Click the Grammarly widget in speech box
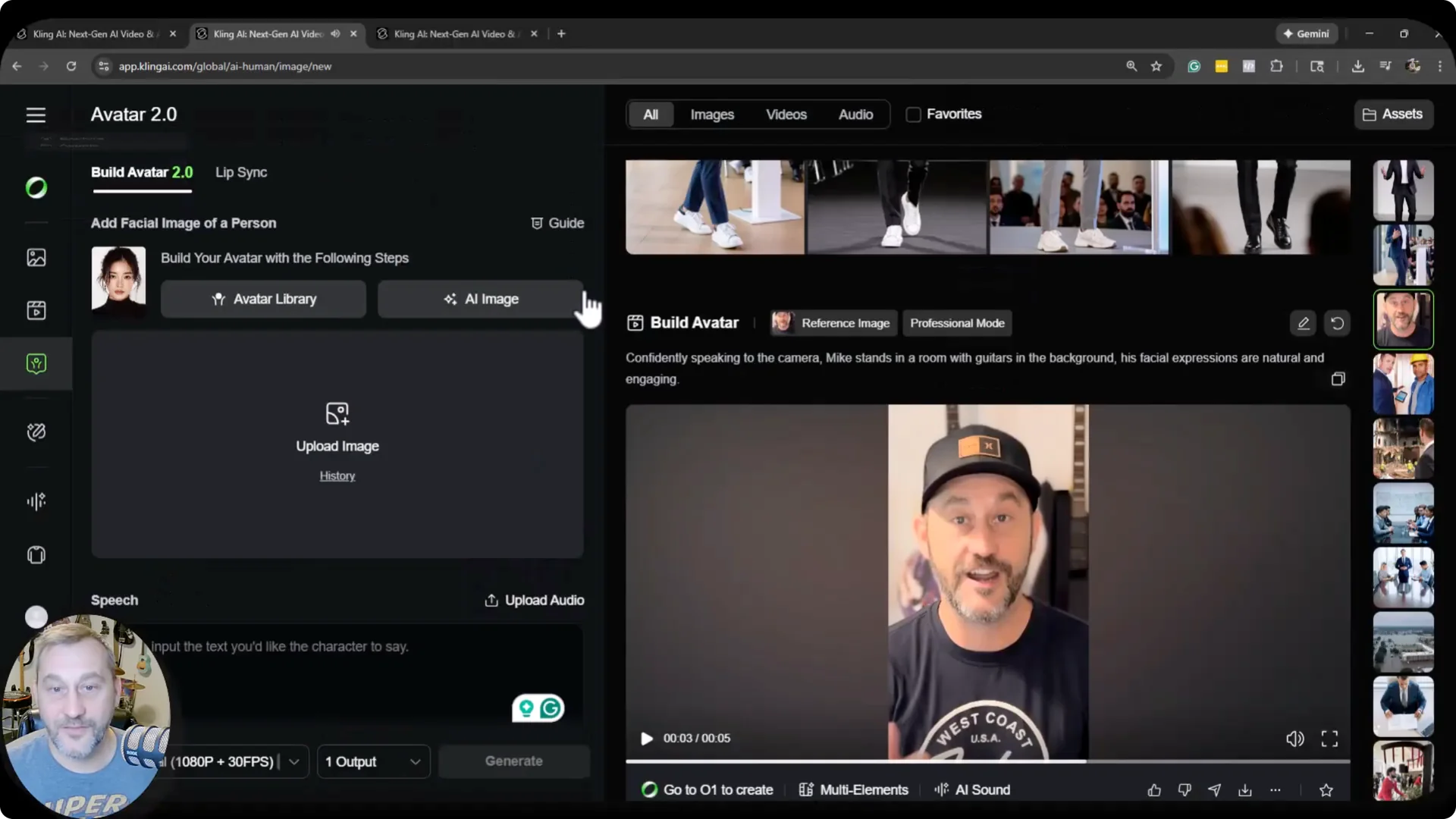1456x819 pixels. tap(538, 708)
